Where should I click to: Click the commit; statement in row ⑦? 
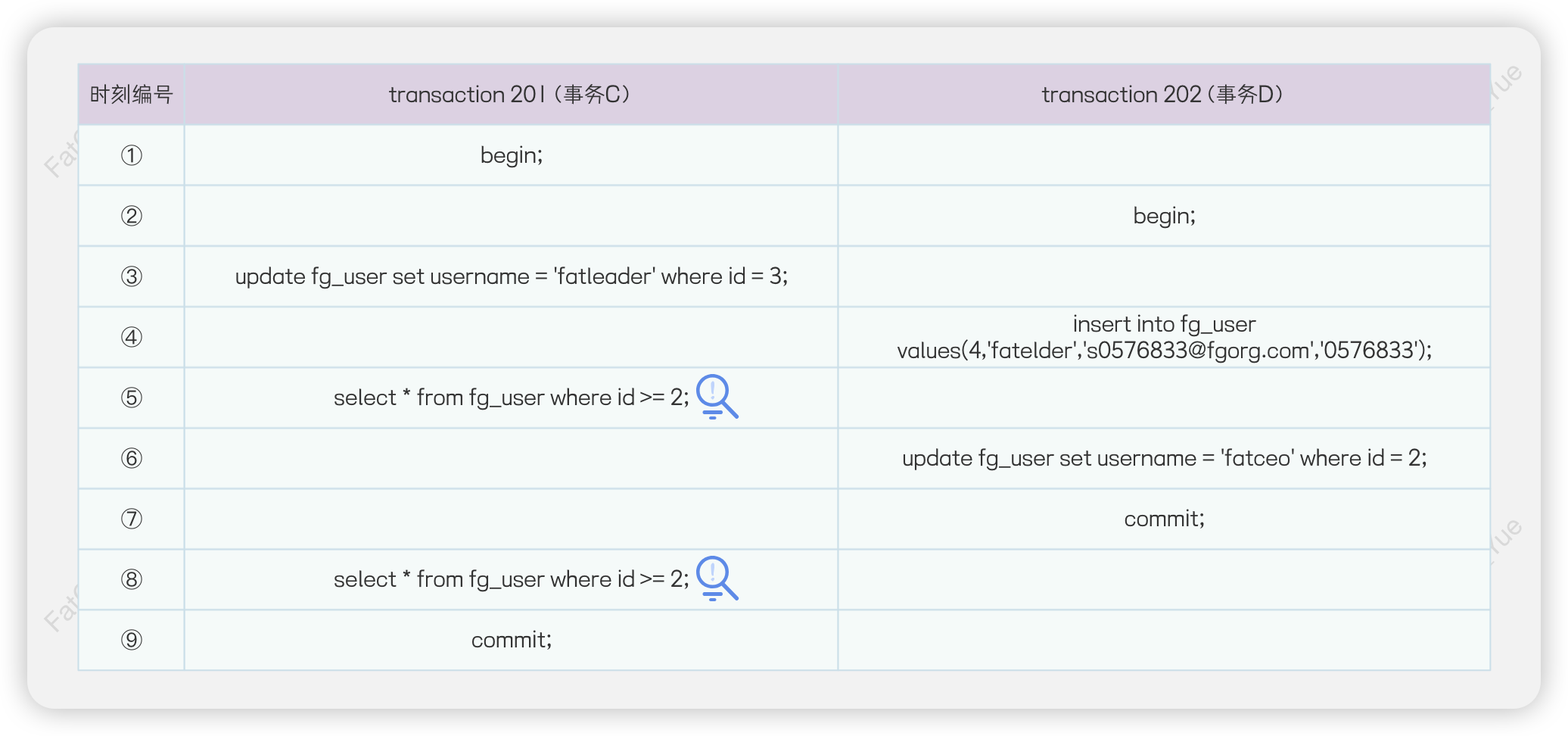(x=1164, y=519)
